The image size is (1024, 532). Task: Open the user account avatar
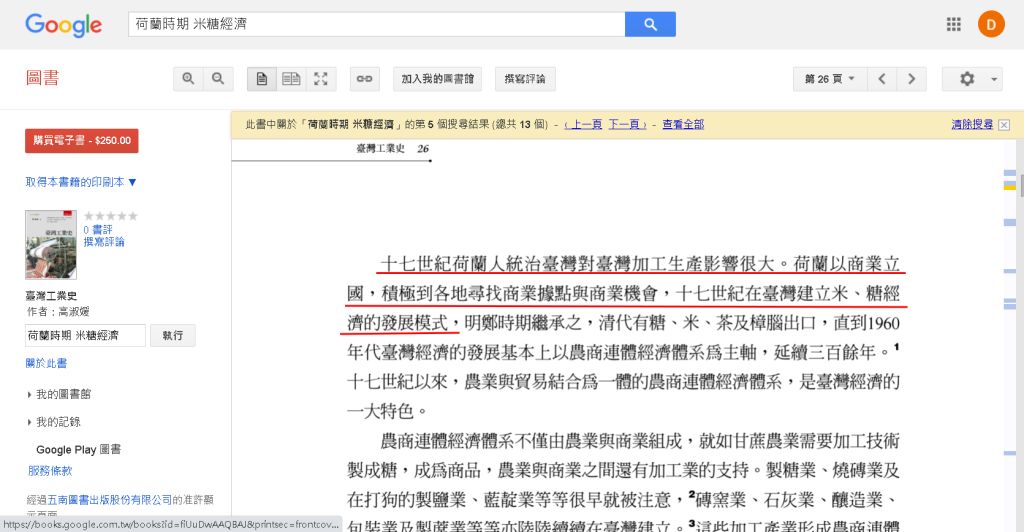[990, 24]
